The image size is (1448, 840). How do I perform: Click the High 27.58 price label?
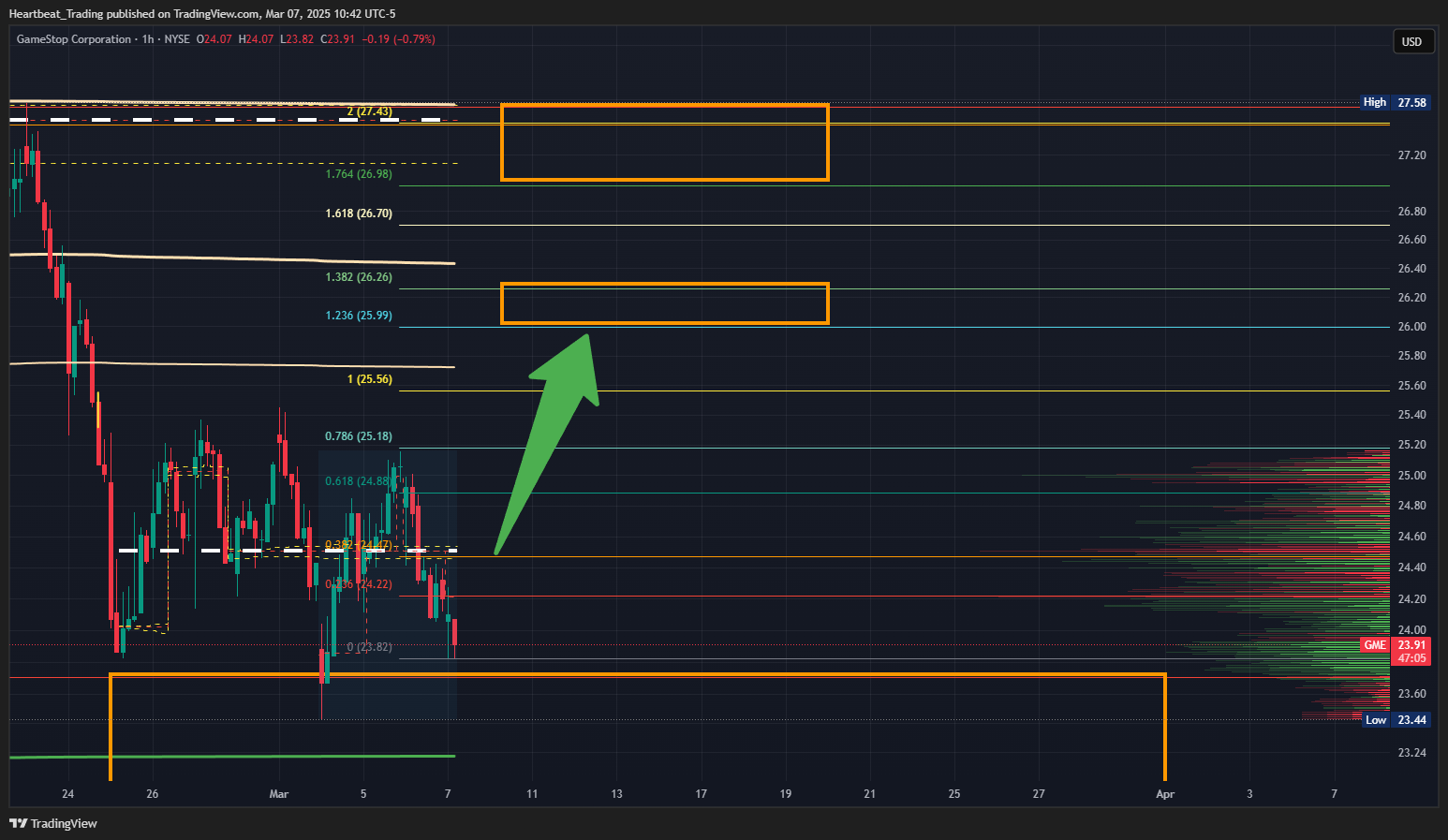[1396, 102]
